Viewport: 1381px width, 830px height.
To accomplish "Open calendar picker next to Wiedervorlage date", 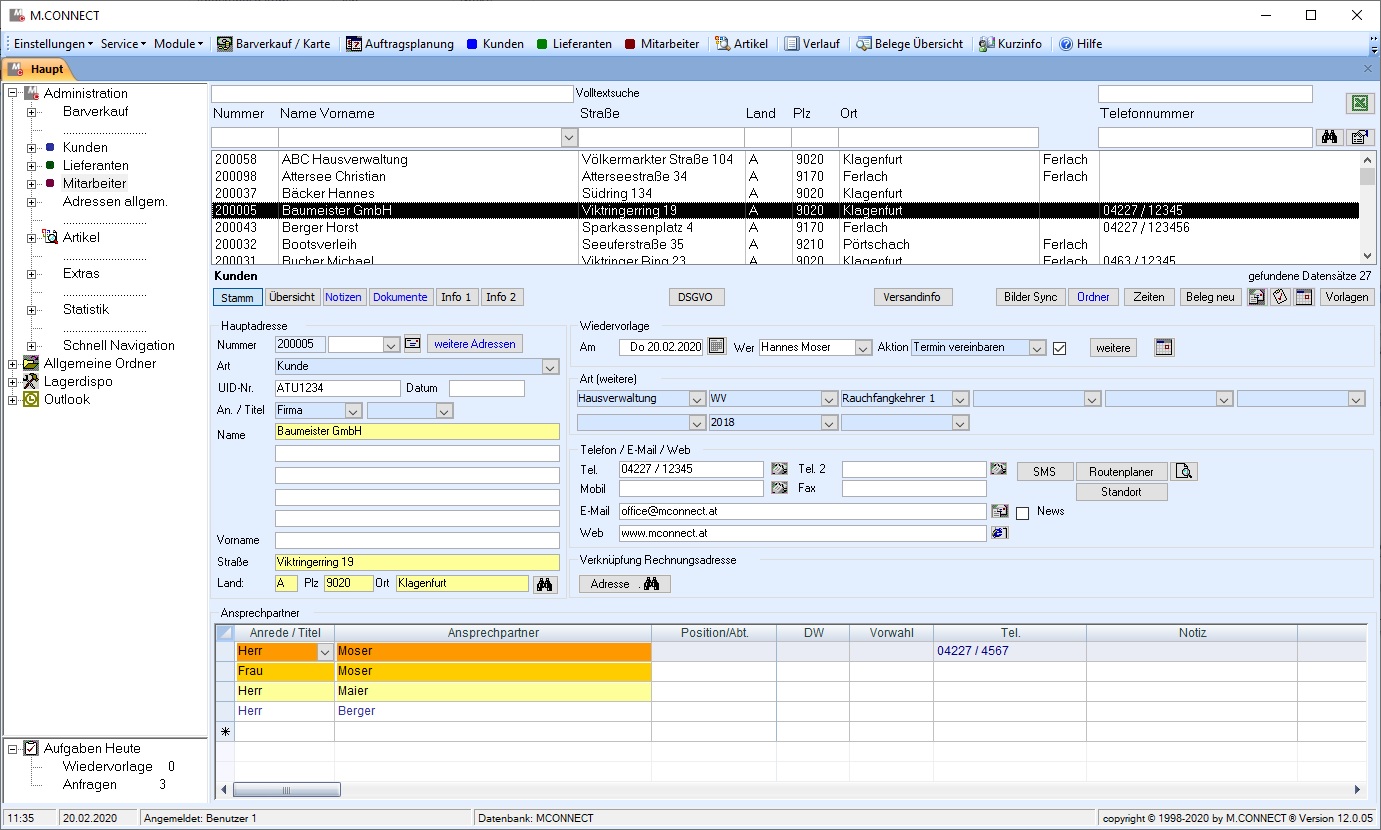I will [x=716, y=347].
